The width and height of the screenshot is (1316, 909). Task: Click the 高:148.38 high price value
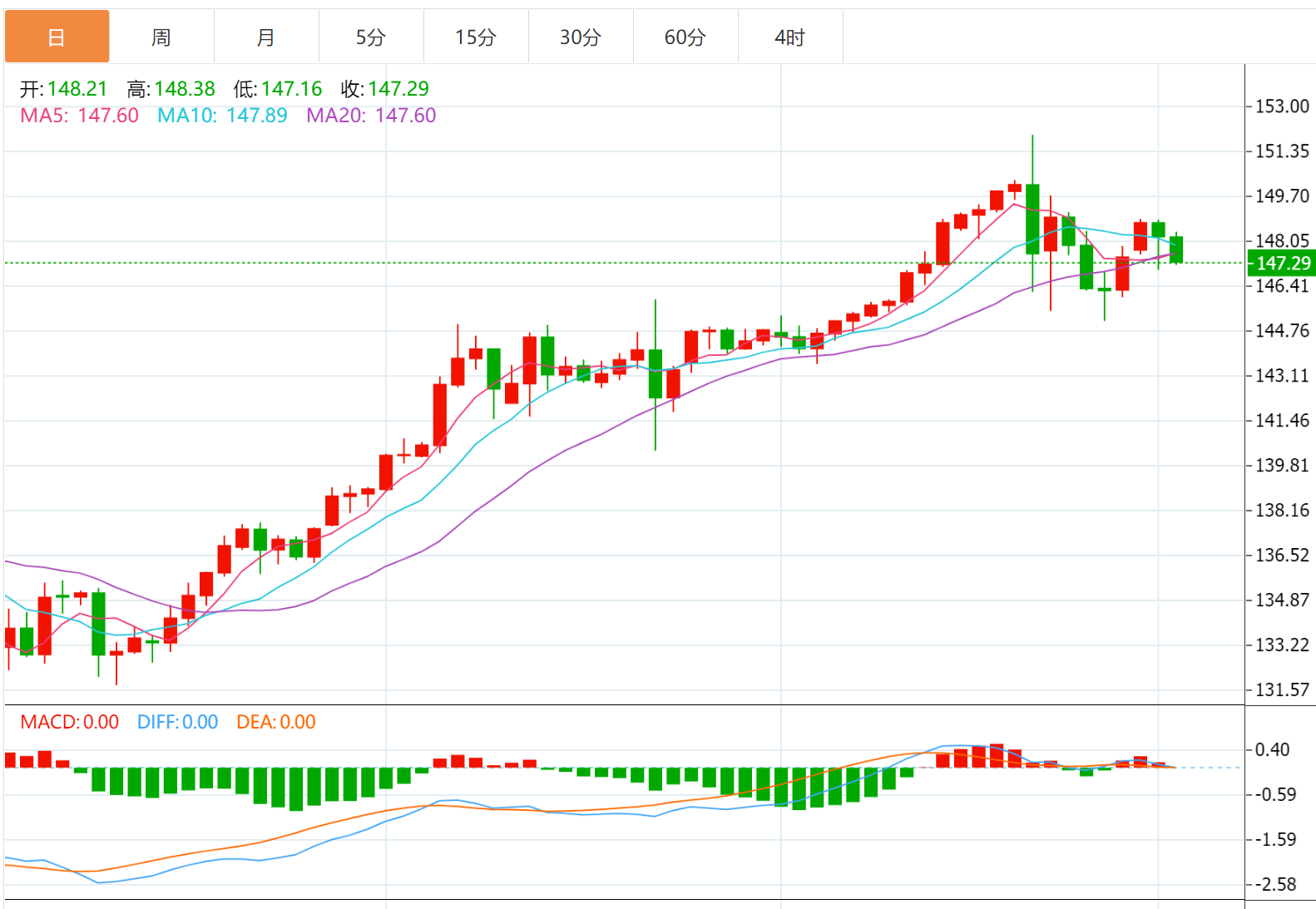pos(171,89)
